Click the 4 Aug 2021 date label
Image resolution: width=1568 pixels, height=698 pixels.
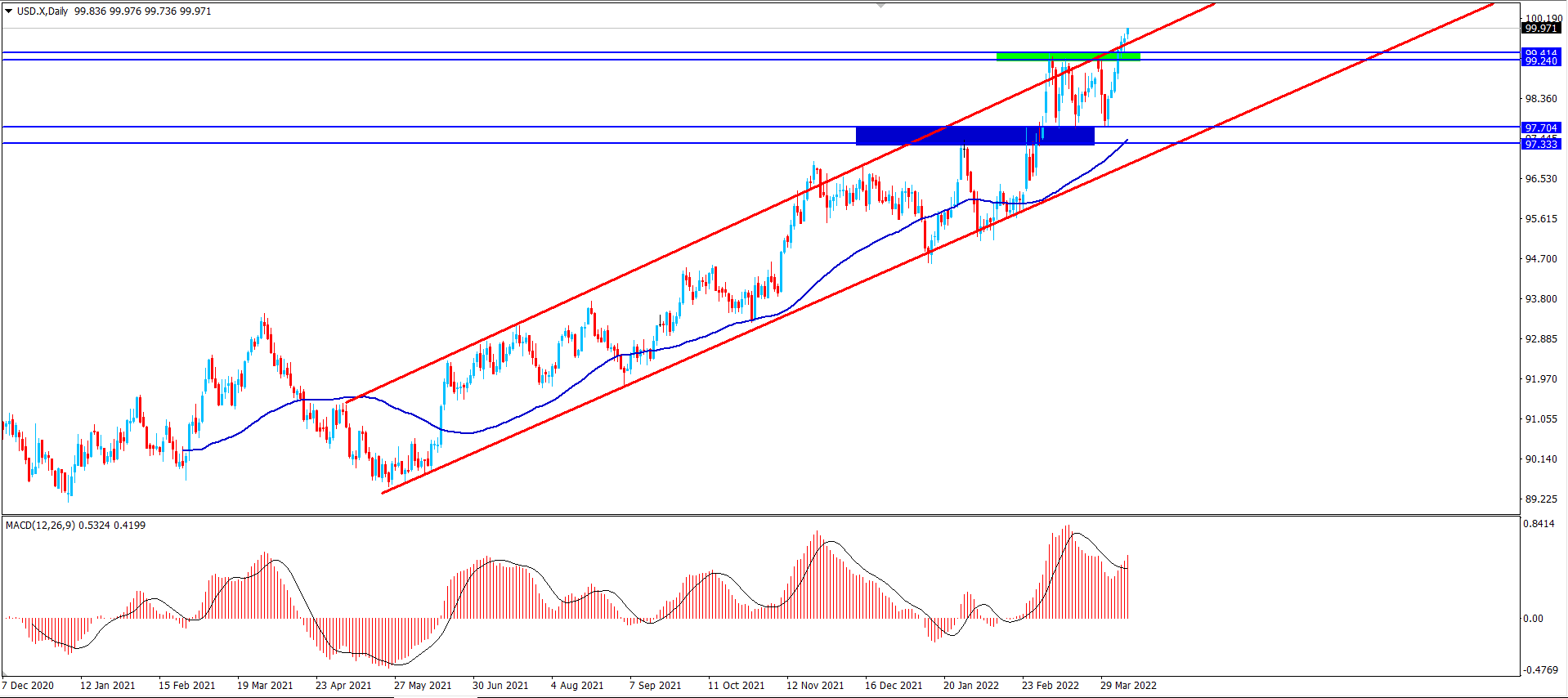(x=577, y=686)
